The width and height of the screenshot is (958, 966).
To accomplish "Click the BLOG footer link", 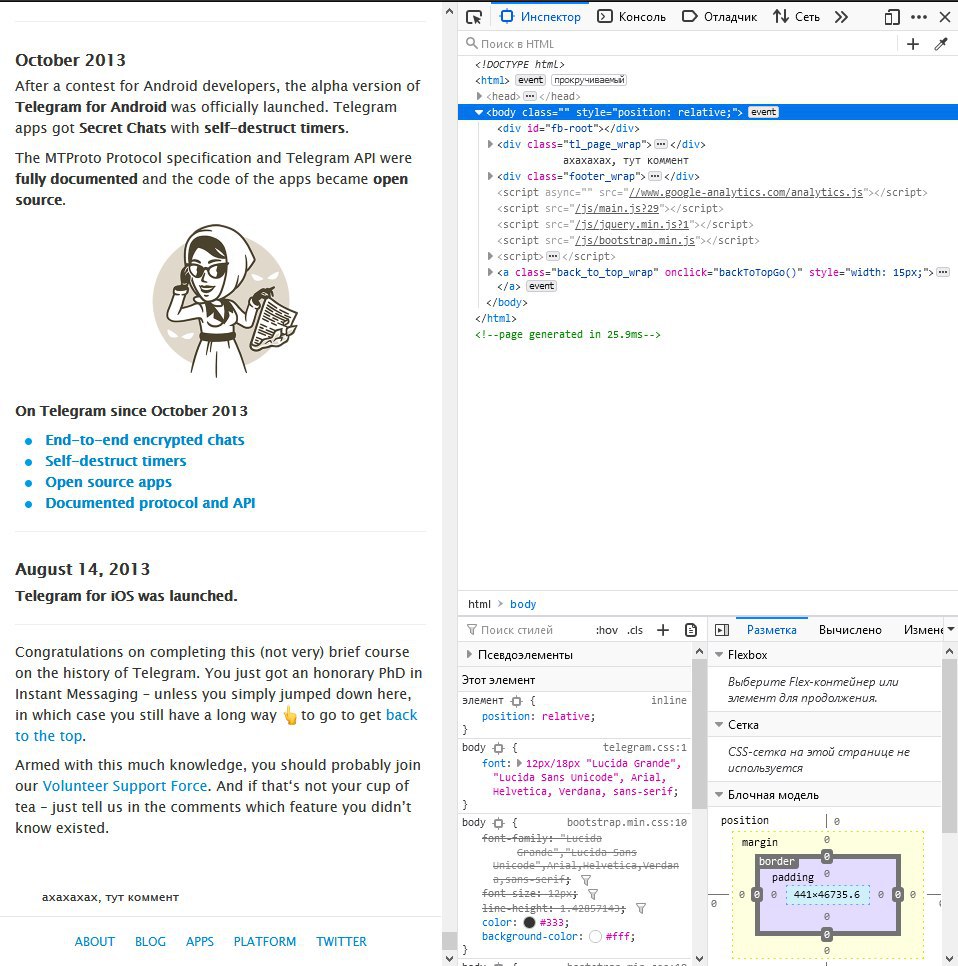I will pyautogui.click(x=150, y=941).
